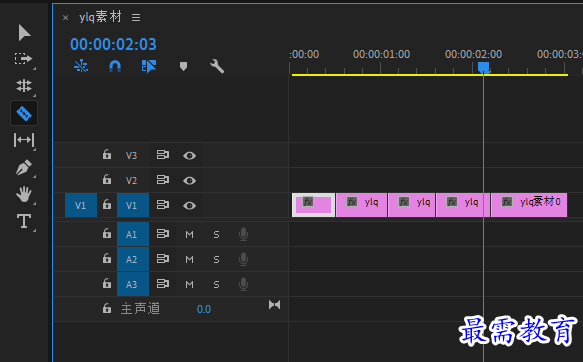Toggle lock on track V3
583x362 pixels.
107,155
